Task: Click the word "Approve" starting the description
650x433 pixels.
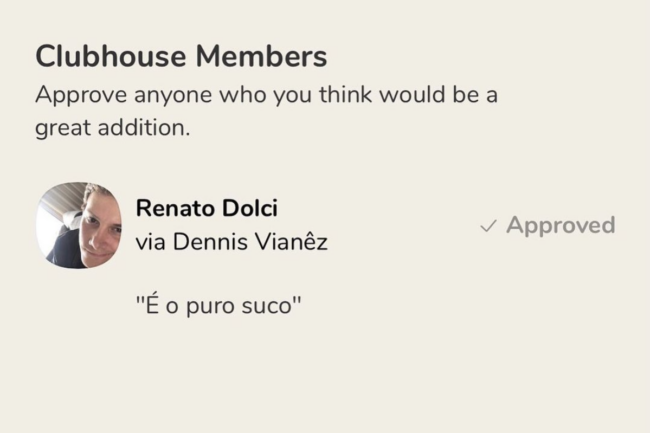Action: (76, 97)
